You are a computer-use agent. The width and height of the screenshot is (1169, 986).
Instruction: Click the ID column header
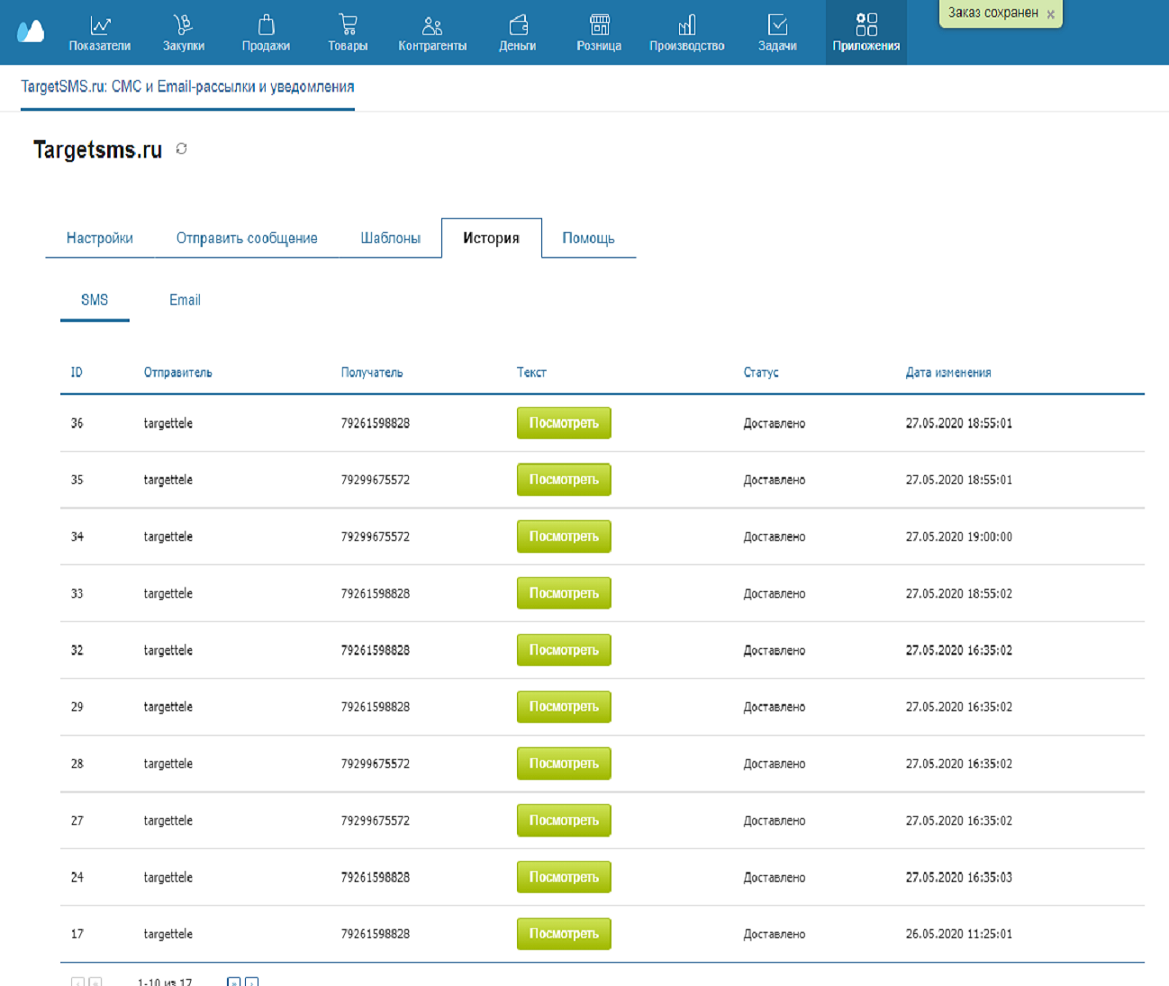tap(77, 372)
